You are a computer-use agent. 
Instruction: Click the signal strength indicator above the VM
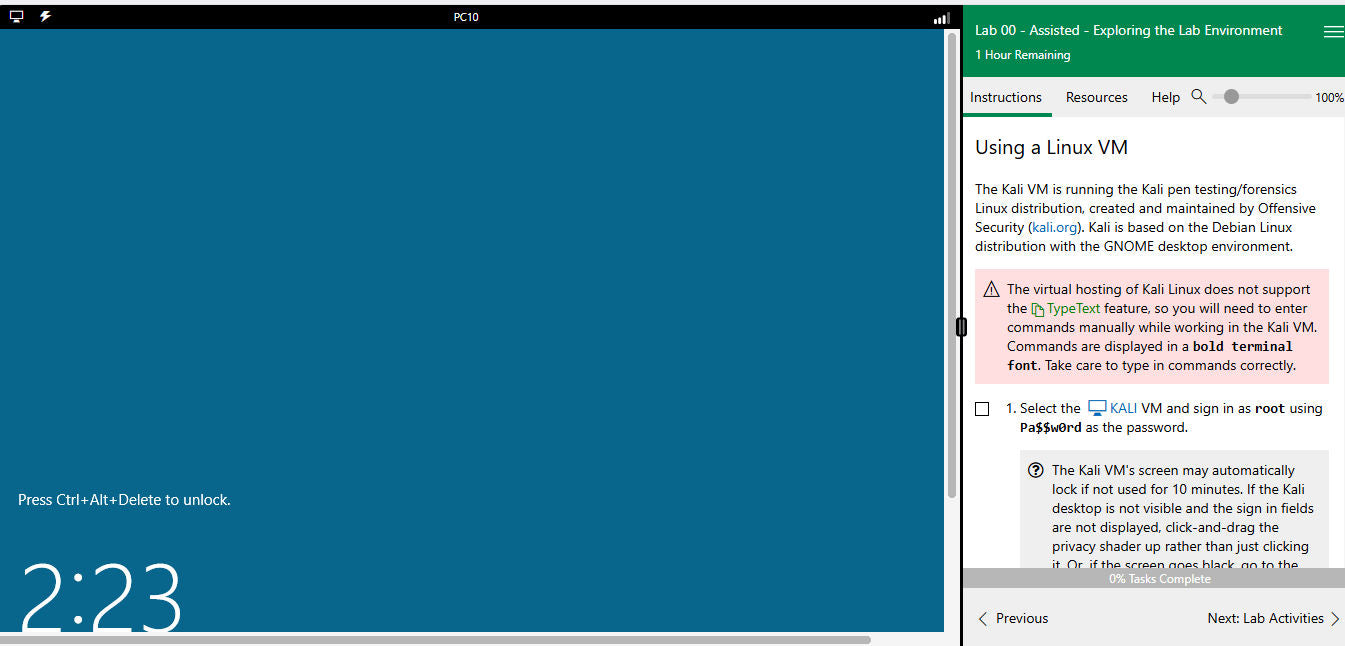(940, 17)
